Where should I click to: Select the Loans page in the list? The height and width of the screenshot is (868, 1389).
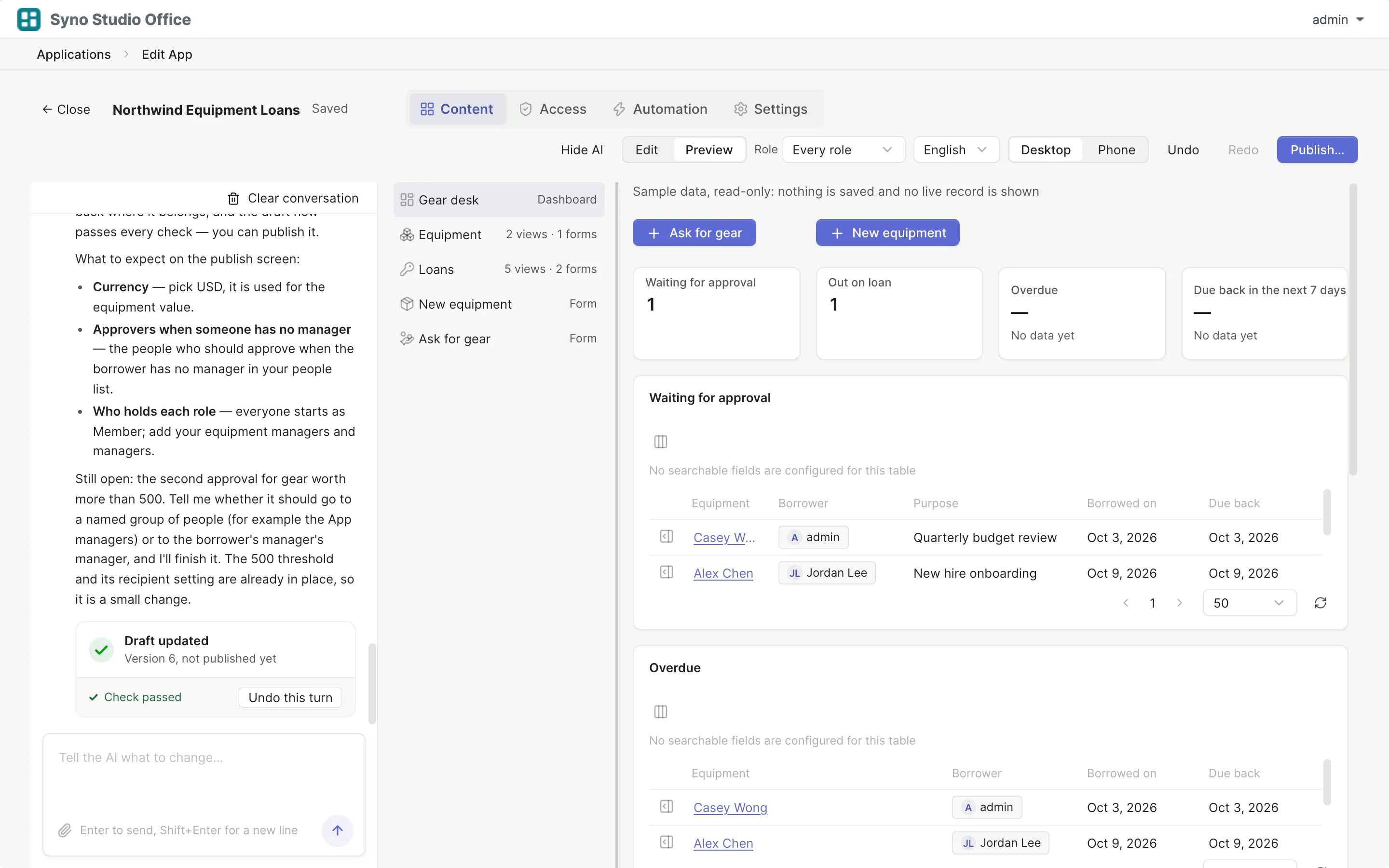tap(498, 269)
